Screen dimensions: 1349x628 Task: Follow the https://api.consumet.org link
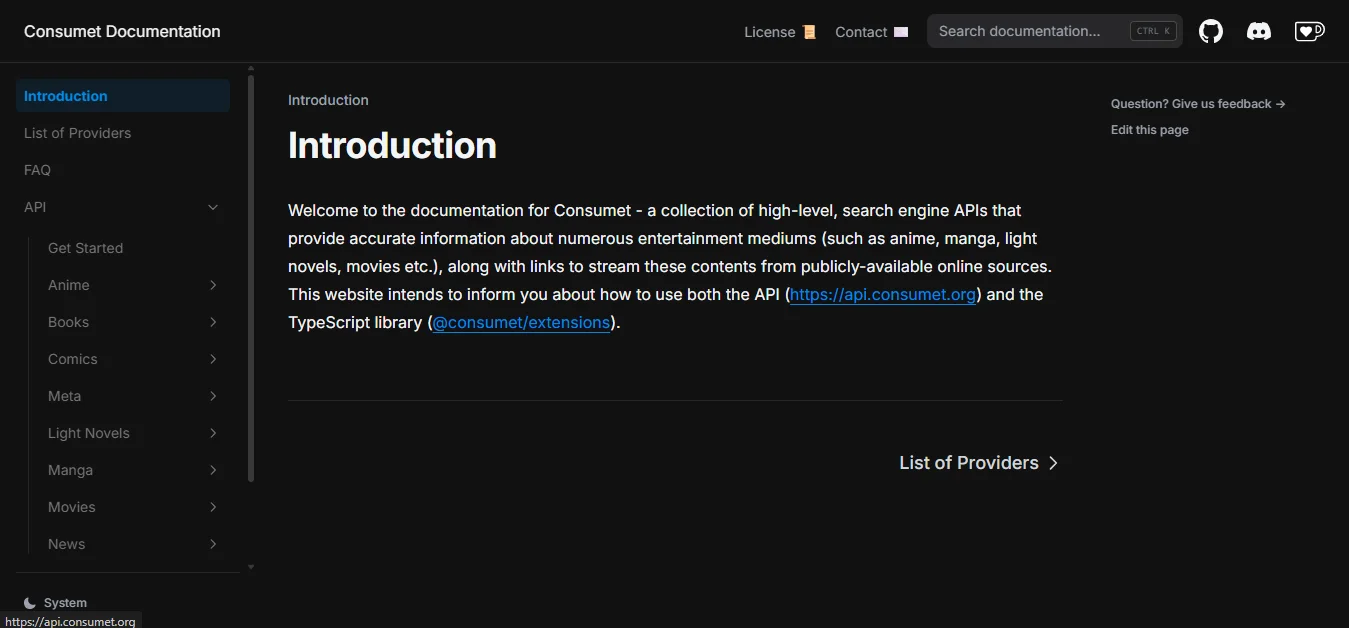tap(881, 294)
